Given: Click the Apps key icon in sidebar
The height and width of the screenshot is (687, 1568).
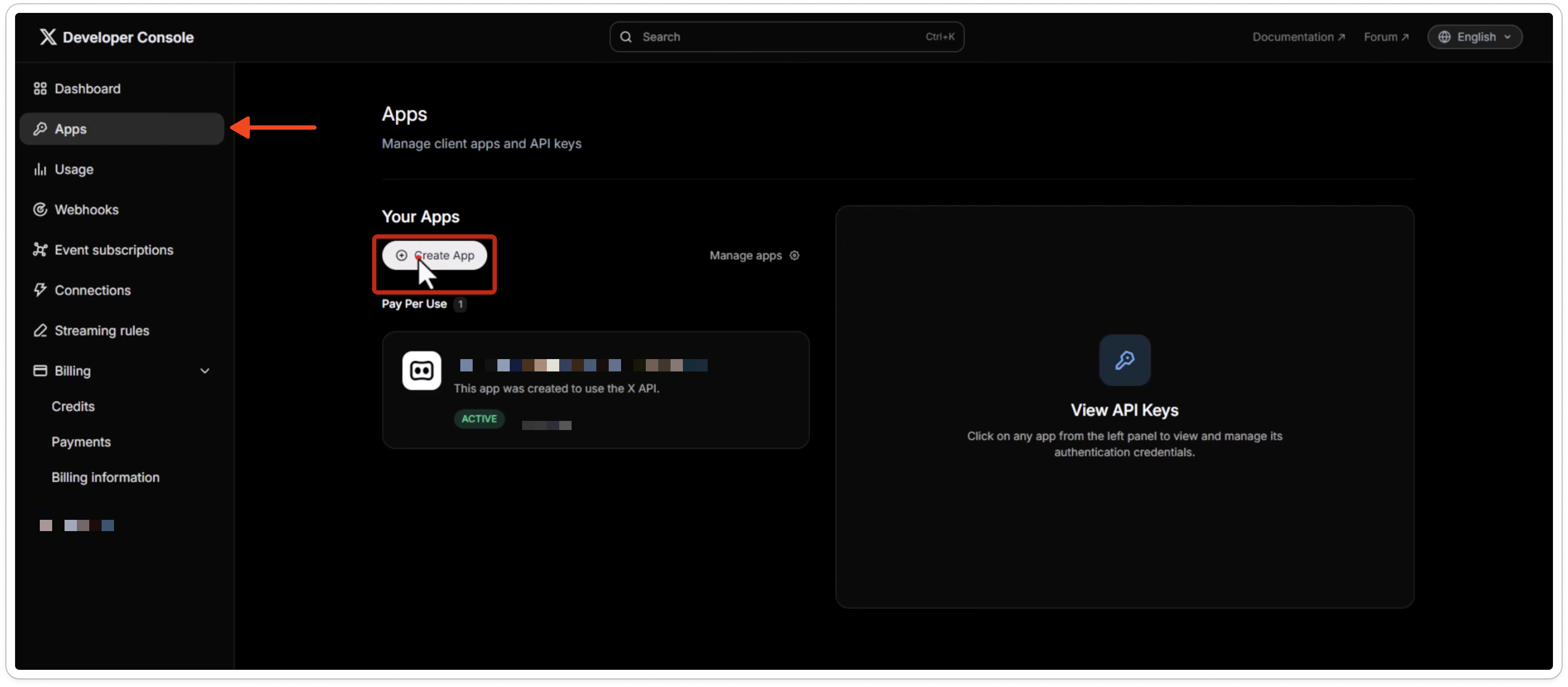Looking at the screenshot, I should 40,129.
